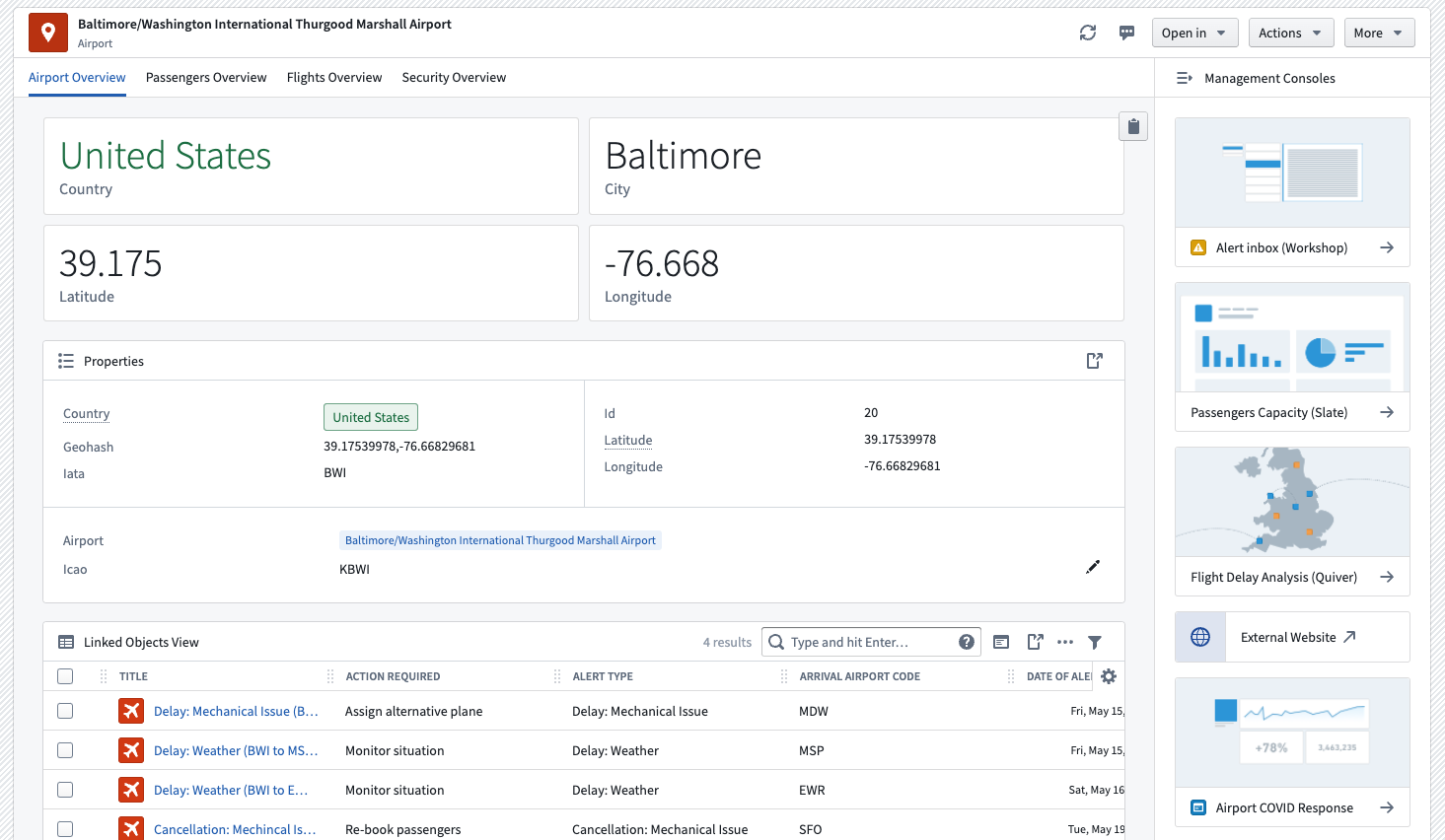Sort by the ALERT TYPE column header
Image resolution: width=1445 pixels, height=840 pixels.
click(603, 676)
